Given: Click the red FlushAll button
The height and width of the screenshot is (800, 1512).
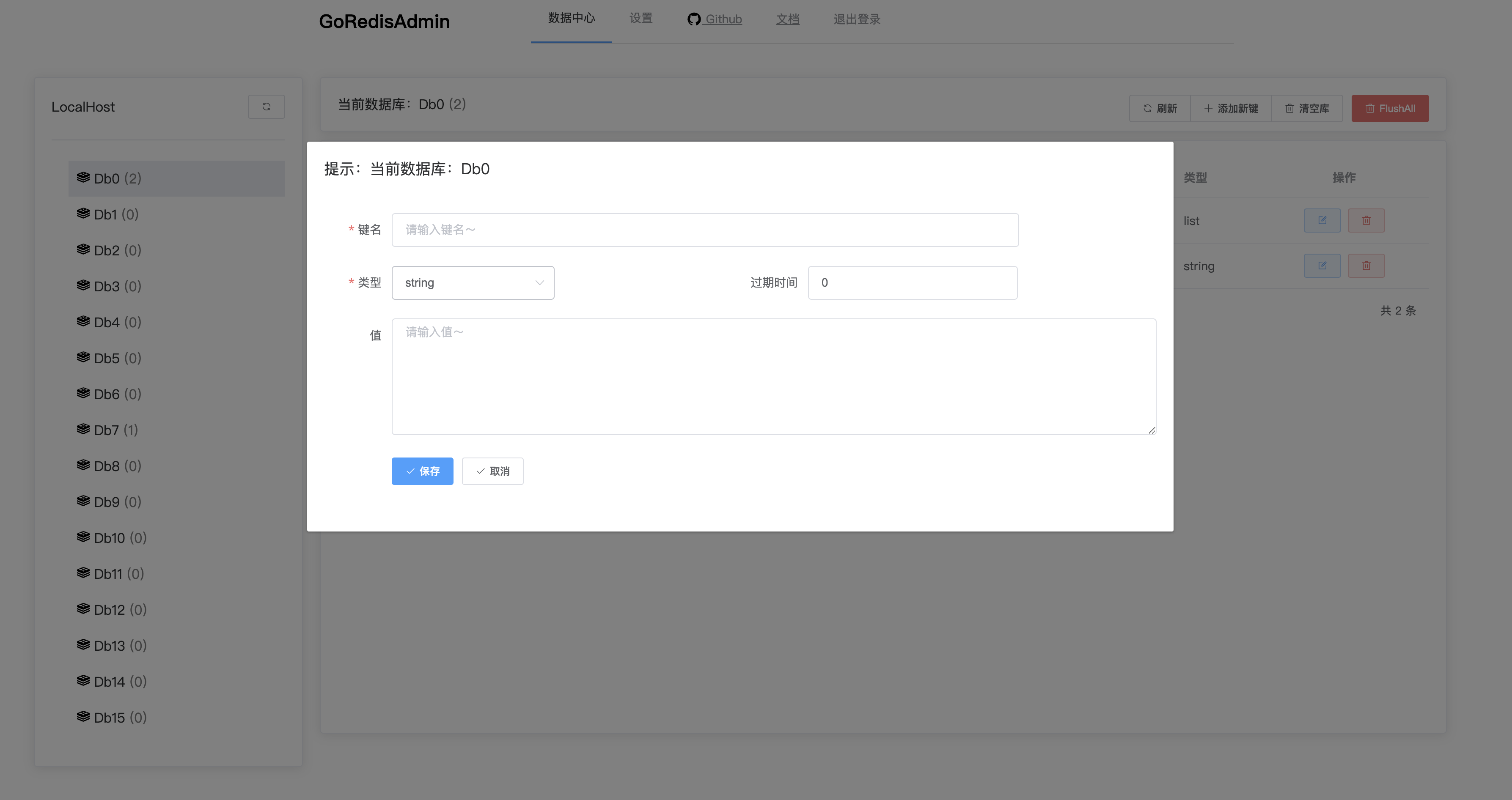Looking at the screenshot, I should coord(1390,109).
